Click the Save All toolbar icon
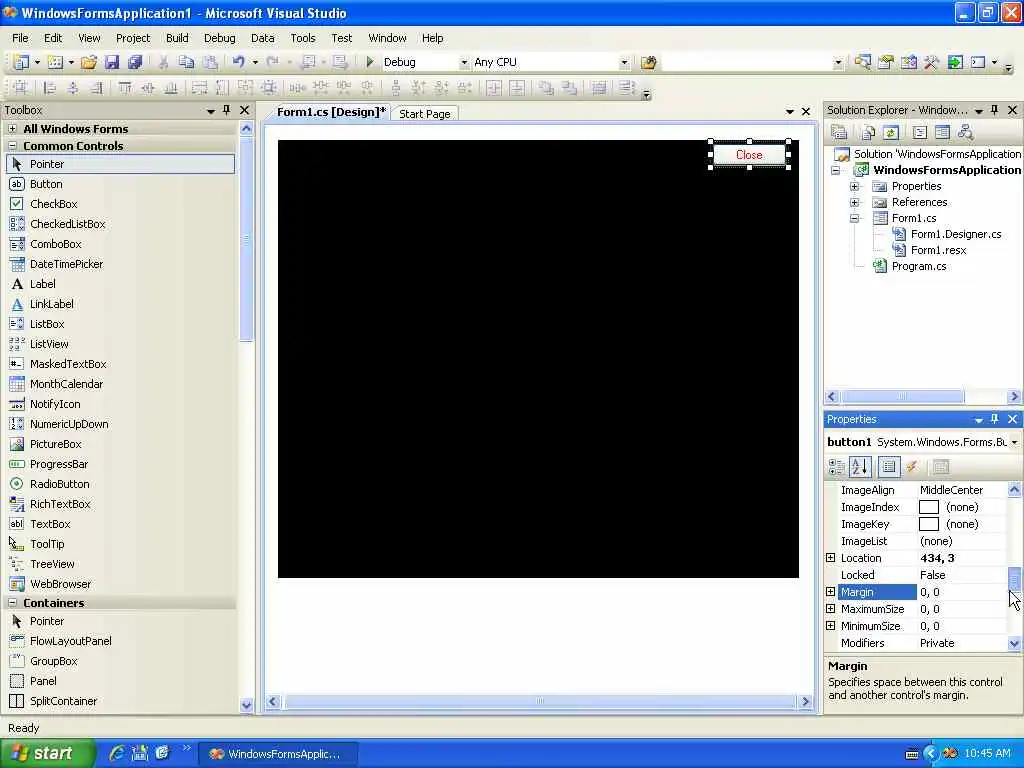The height and width of the screenshot is (768, 1024). click(x=135, y=62)
